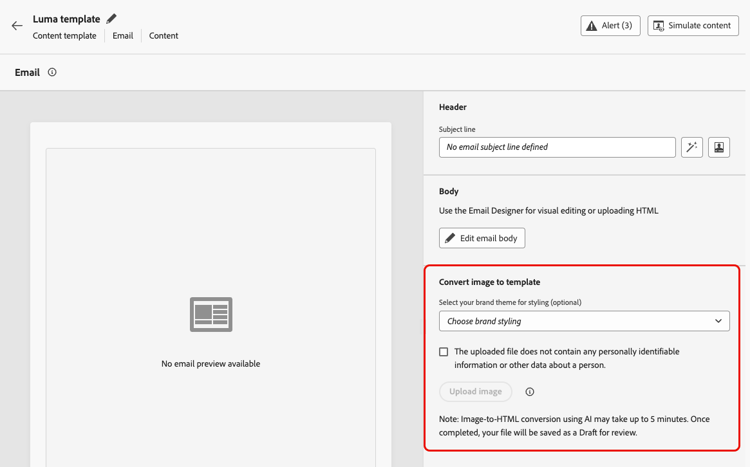
Task: Click the magic wand icon by subject line
Action: tap(692, 147)
